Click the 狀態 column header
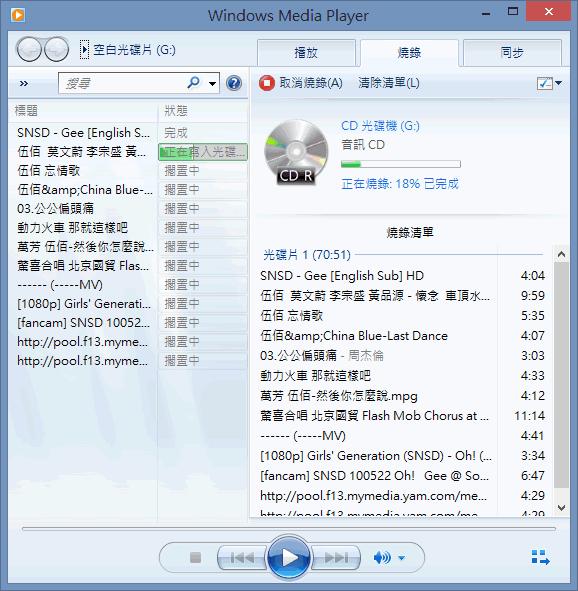578x591 pixels. (203, 111)
